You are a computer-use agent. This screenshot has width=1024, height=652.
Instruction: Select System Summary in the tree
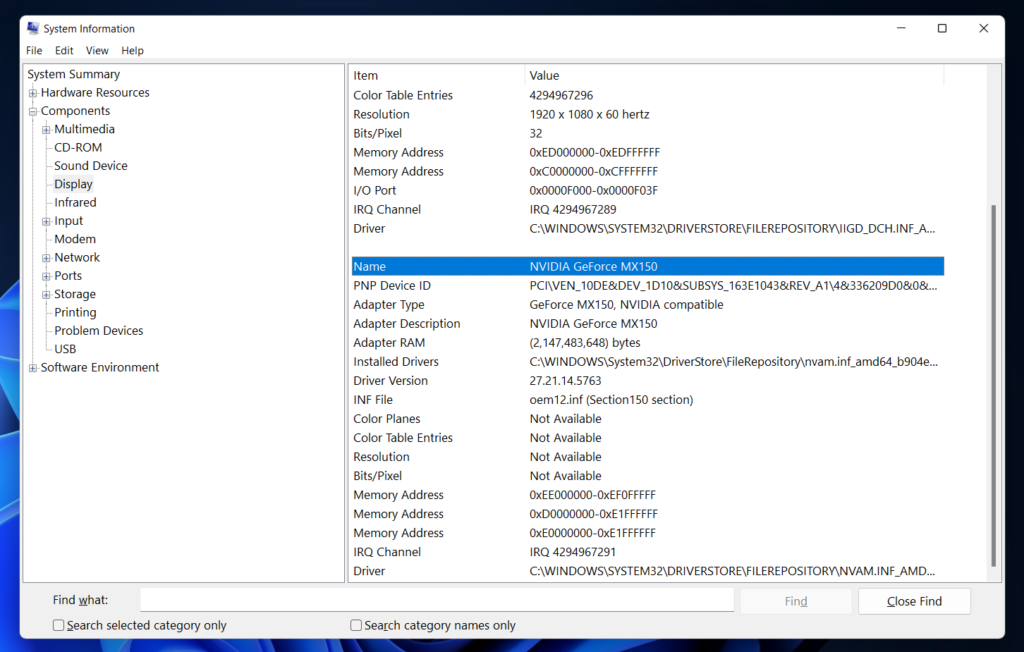73,74
